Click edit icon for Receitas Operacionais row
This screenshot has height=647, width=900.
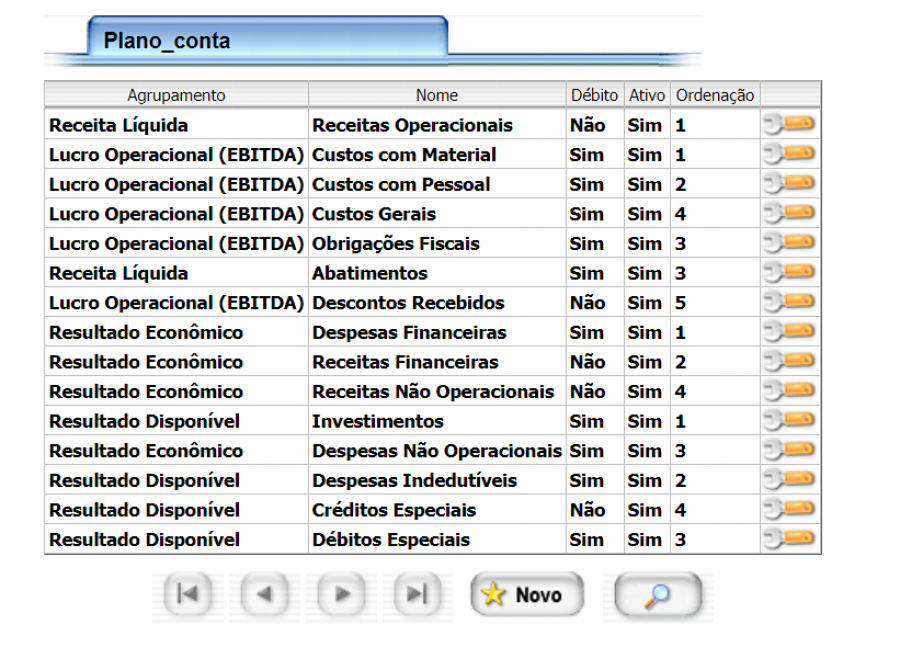click(x=789, y=125)
